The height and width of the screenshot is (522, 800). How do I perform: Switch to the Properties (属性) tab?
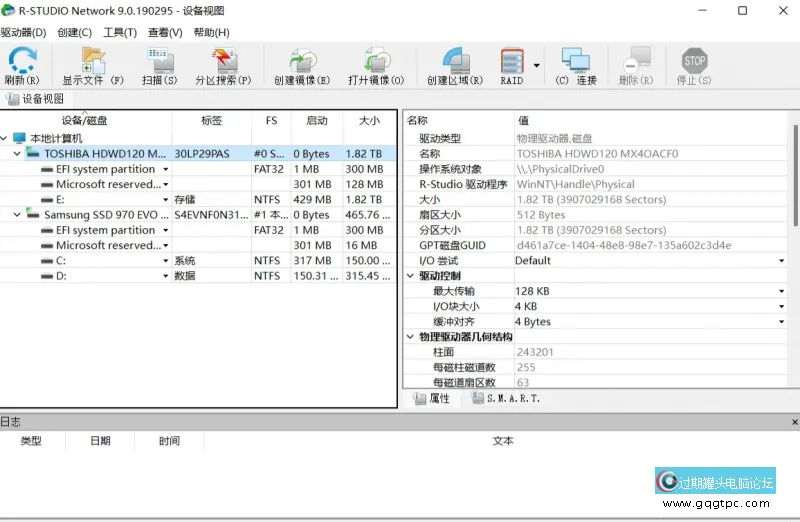coord(432,399)
